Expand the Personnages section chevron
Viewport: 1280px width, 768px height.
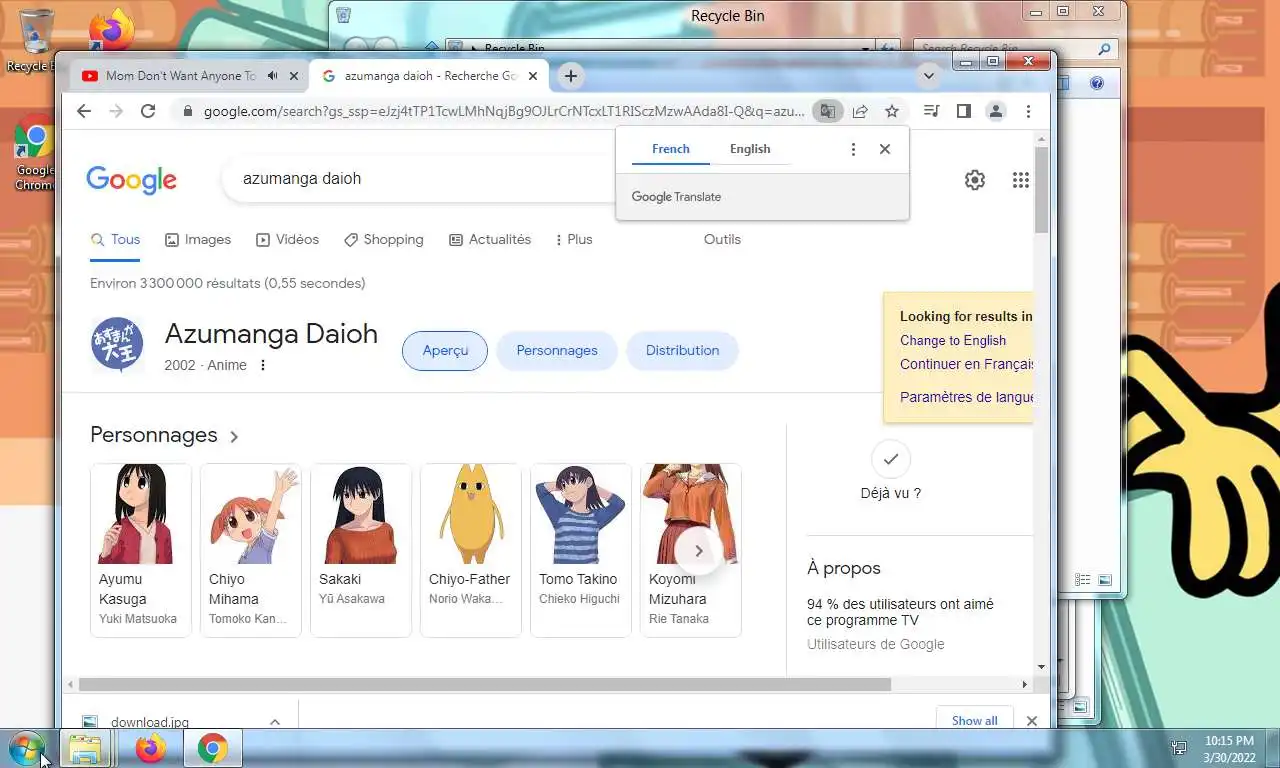(x=234, y=437)
